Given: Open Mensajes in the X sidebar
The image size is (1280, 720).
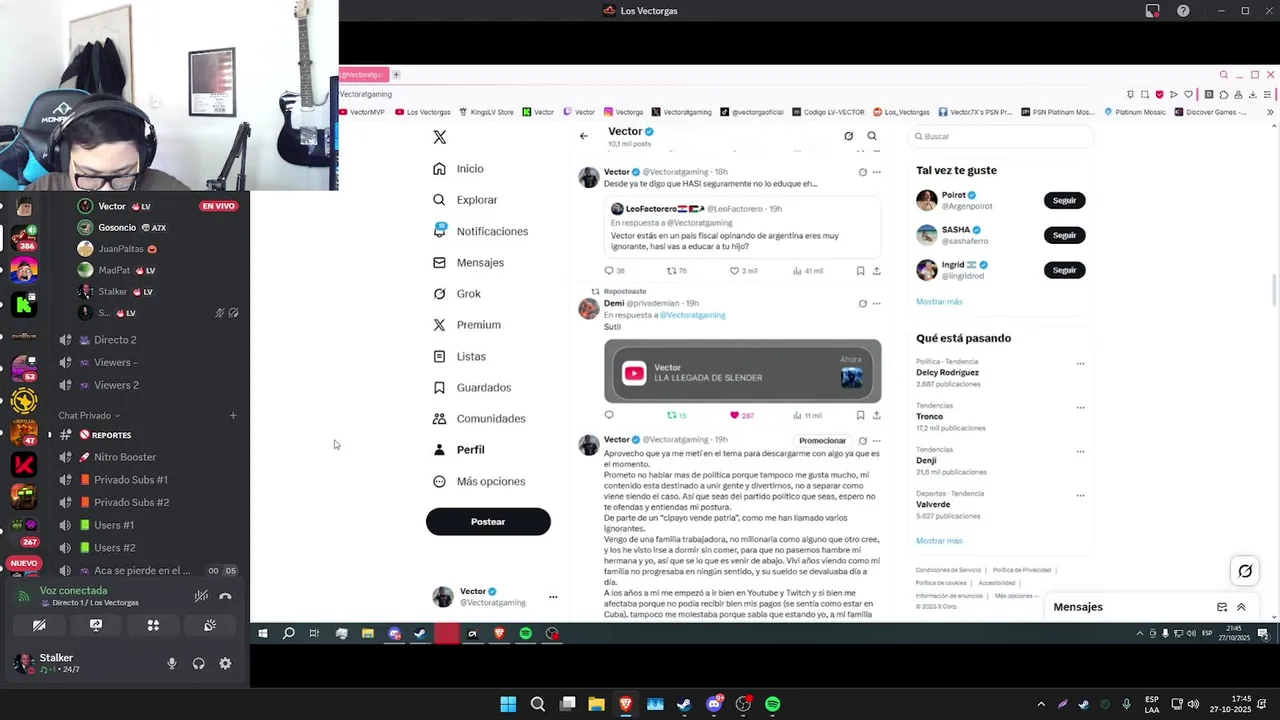Looking at the screenshot, I should [468, 262].
